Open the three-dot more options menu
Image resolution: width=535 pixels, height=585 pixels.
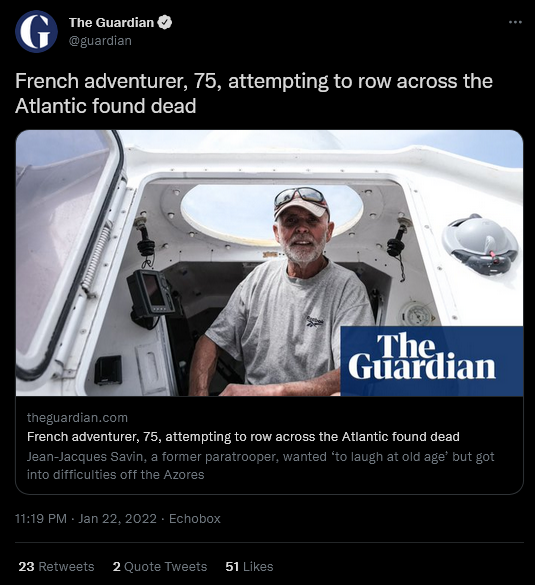point(515,22)
